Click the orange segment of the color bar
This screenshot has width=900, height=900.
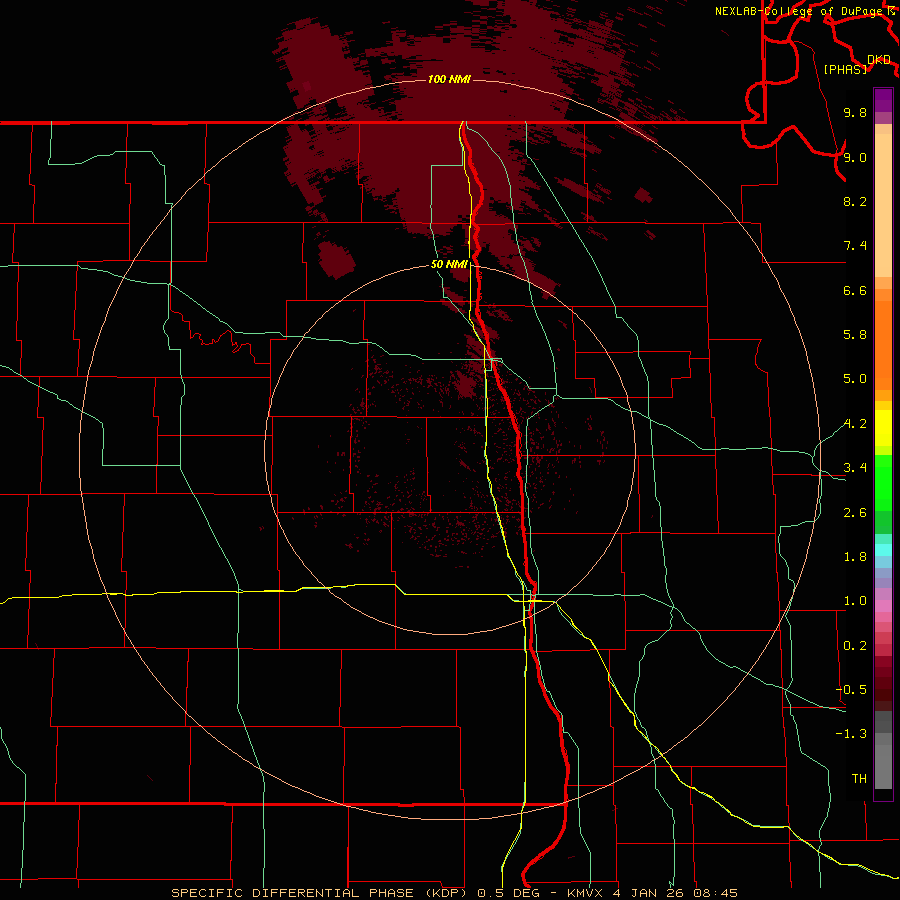click(883, 346)
